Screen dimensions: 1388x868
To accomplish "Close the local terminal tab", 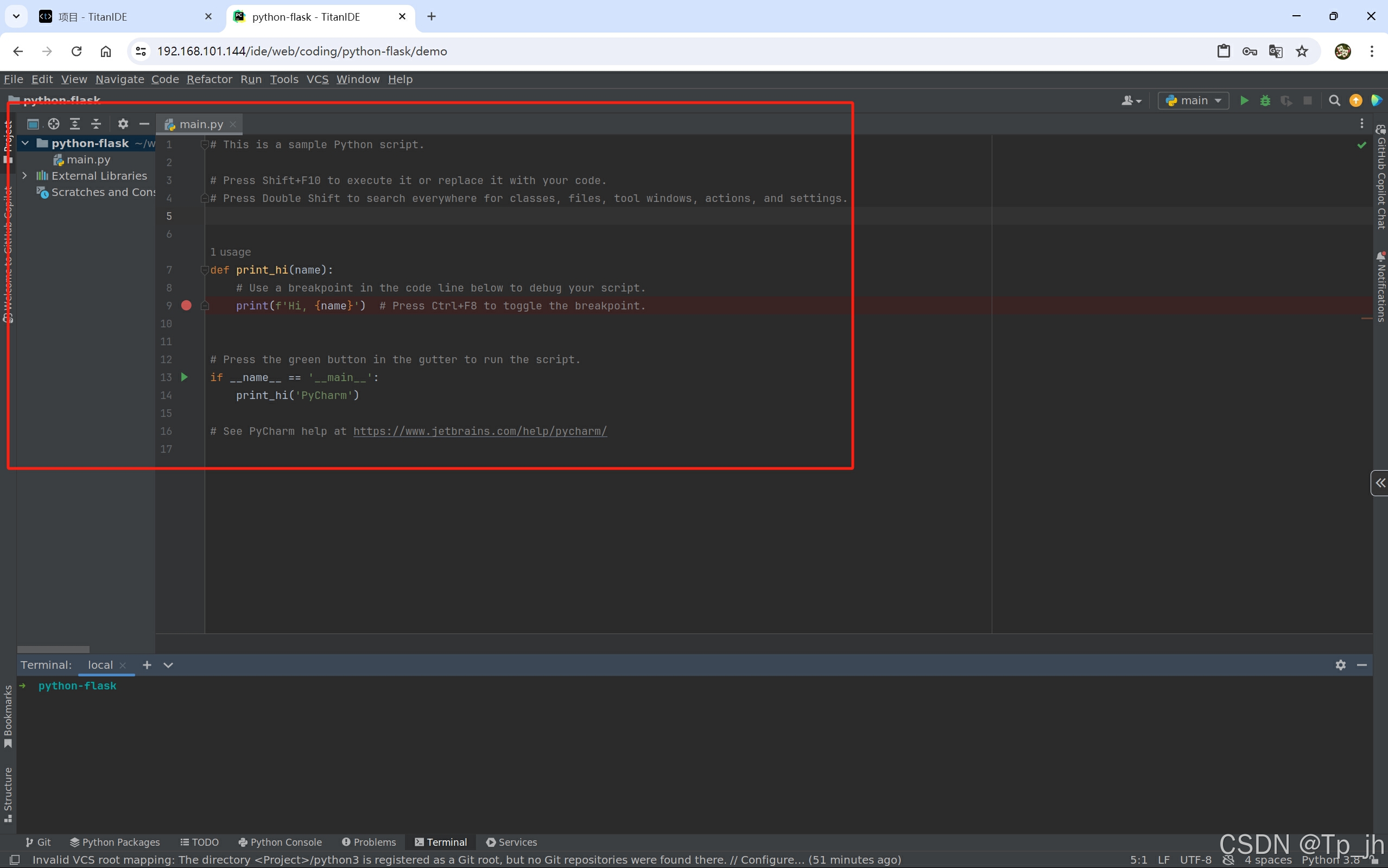I will (x=122, y=666).
